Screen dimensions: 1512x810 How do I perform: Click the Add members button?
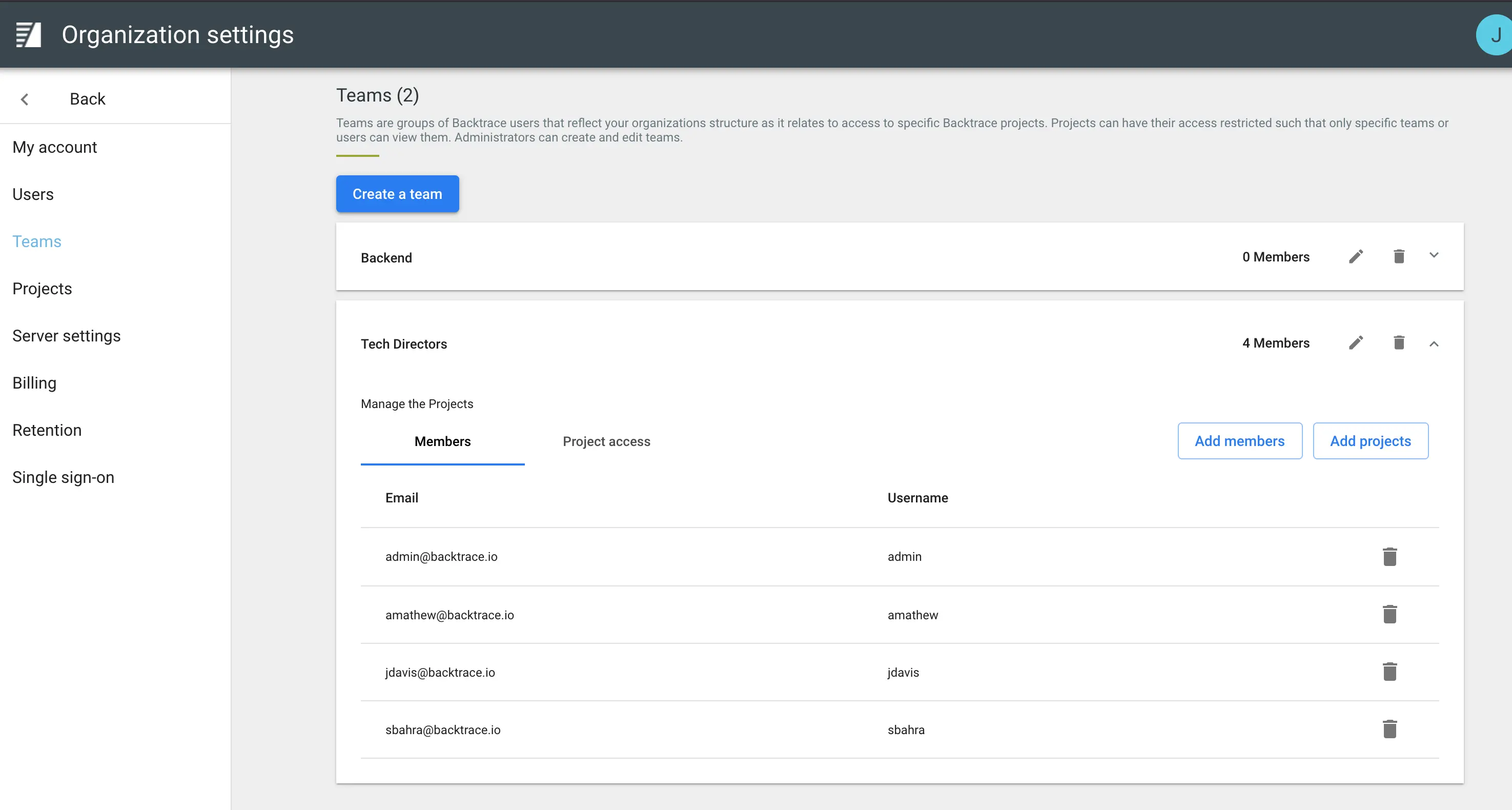click(1239, 441)
